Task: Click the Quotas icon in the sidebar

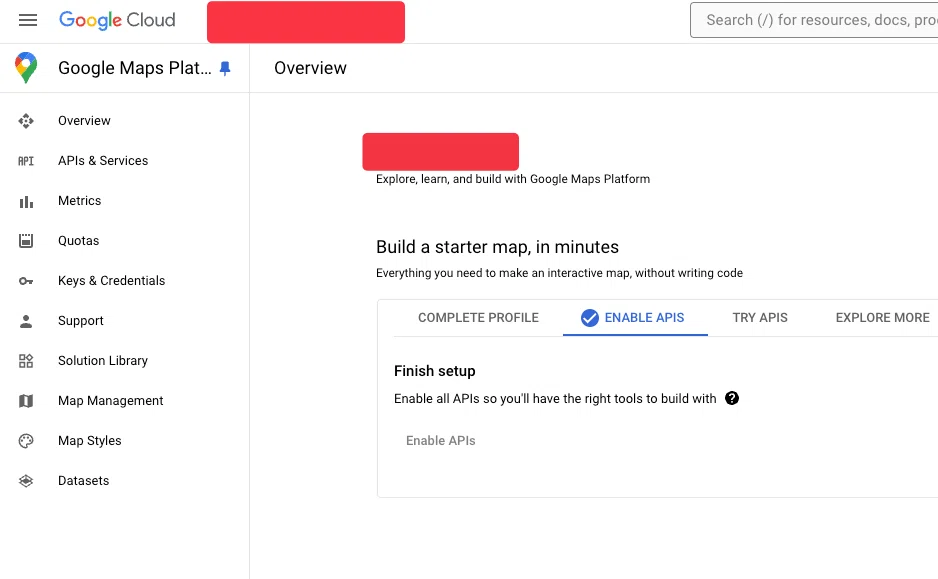Action: [26, 240]
